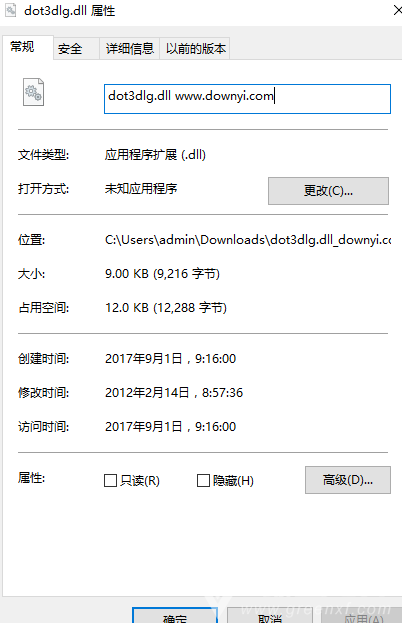Click the 应用(A) button
The height and width of the screenshot is (623, 402).
click(x=361, y=615)
